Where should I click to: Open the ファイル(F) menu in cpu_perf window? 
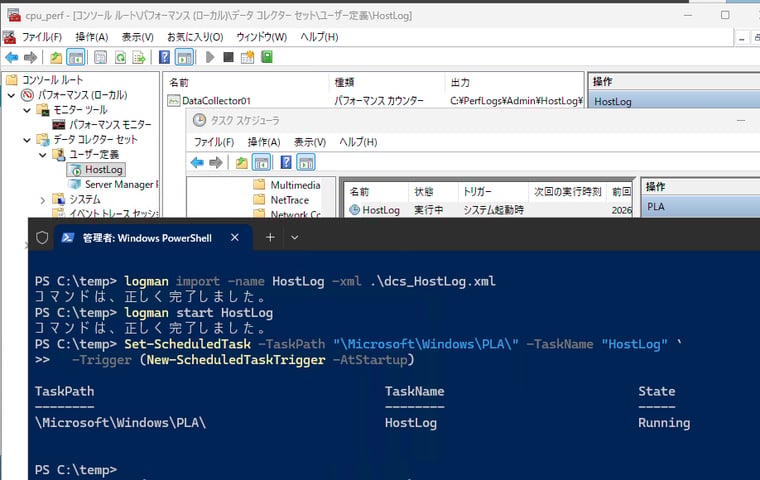42,37
